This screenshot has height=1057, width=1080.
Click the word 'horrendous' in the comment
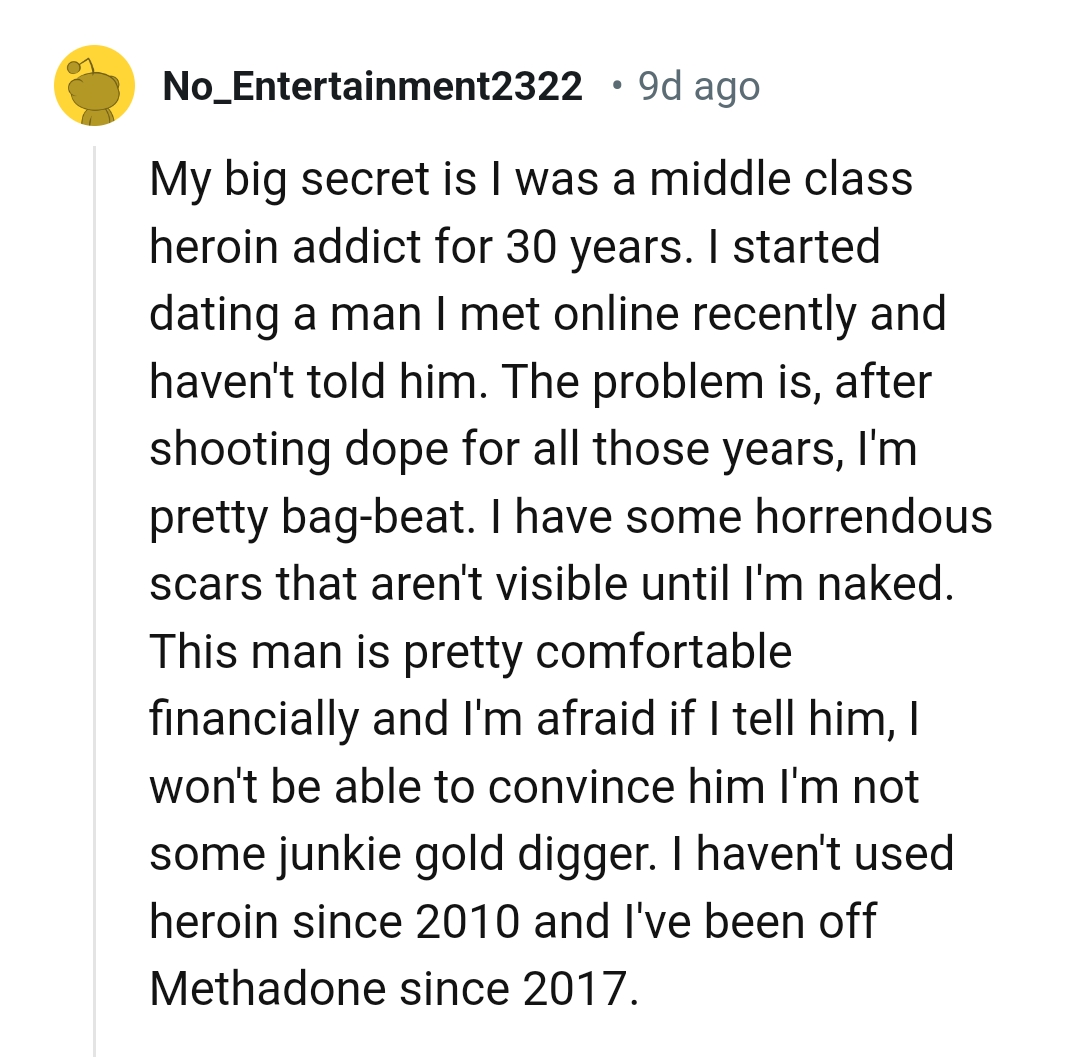pyautogui.click(x=873, y=517)
